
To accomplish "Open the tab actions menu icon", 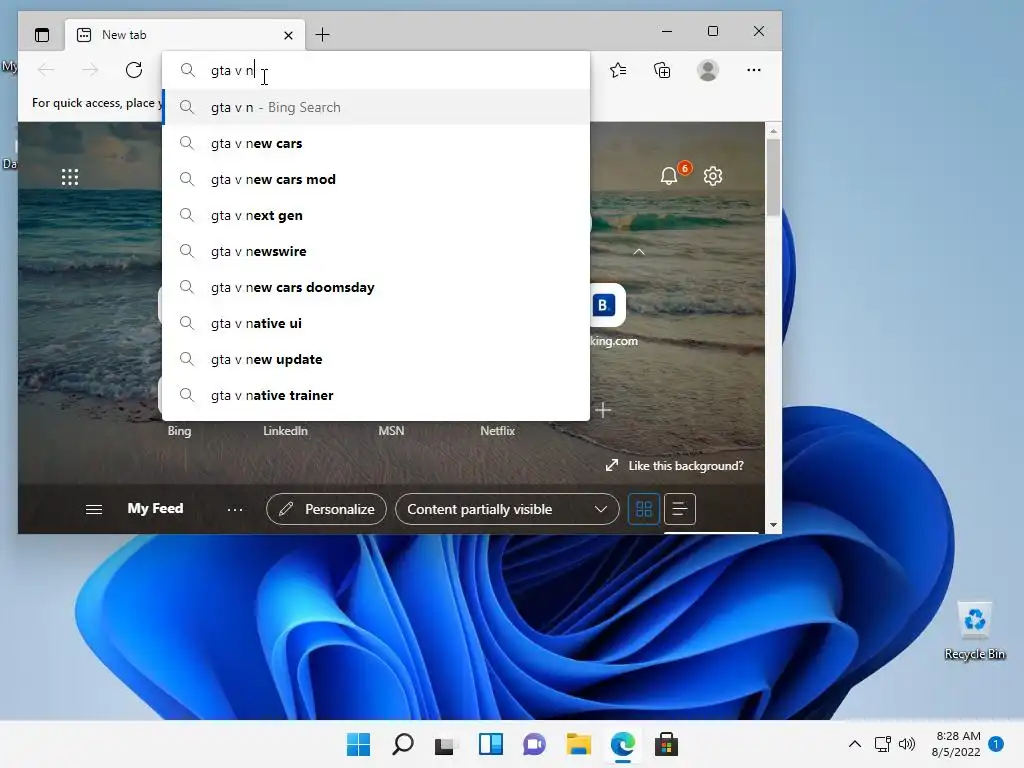I will [42, 35].
